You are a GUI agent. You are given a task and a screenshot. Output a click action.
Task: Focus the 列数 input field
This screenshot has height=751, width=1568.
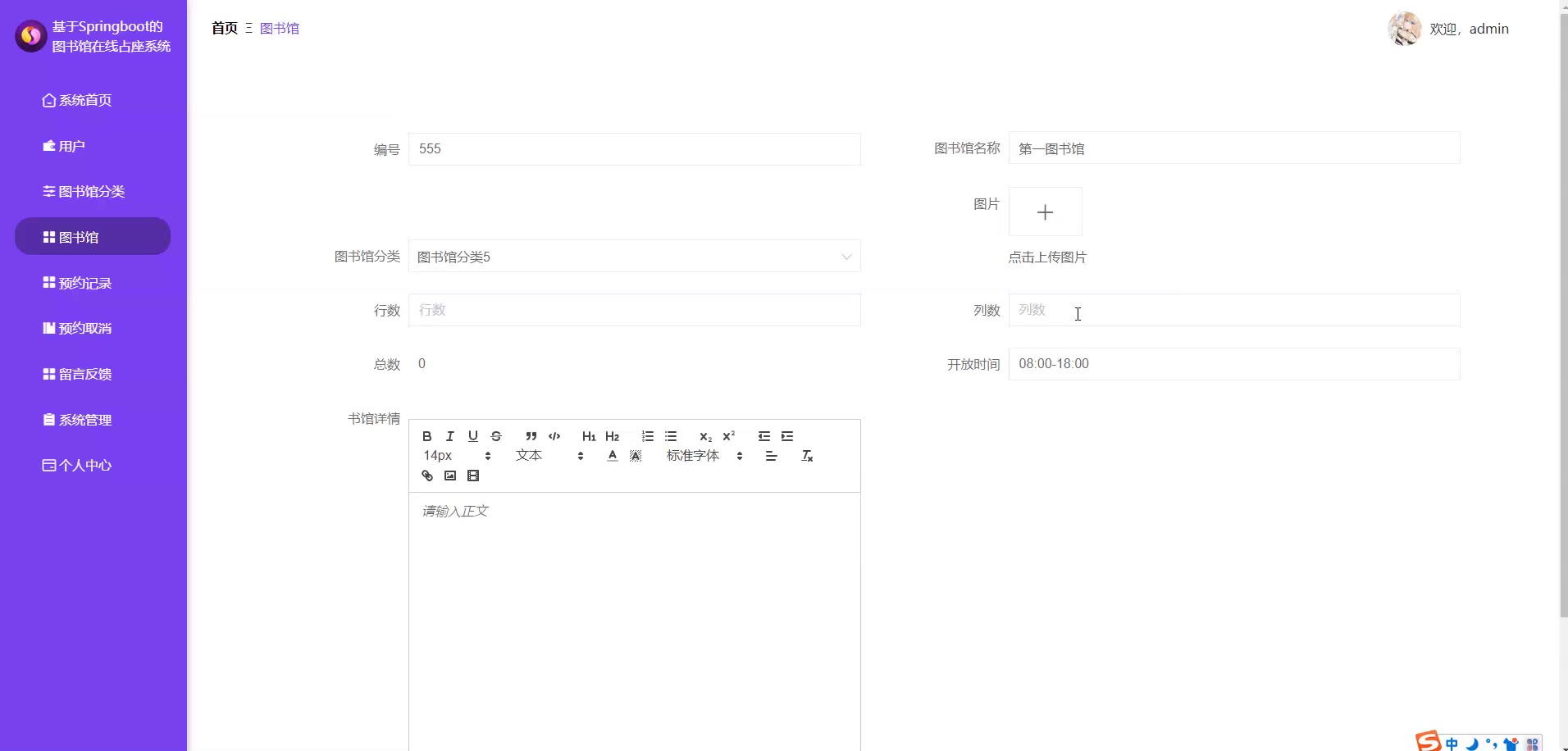pos(1234,310)
